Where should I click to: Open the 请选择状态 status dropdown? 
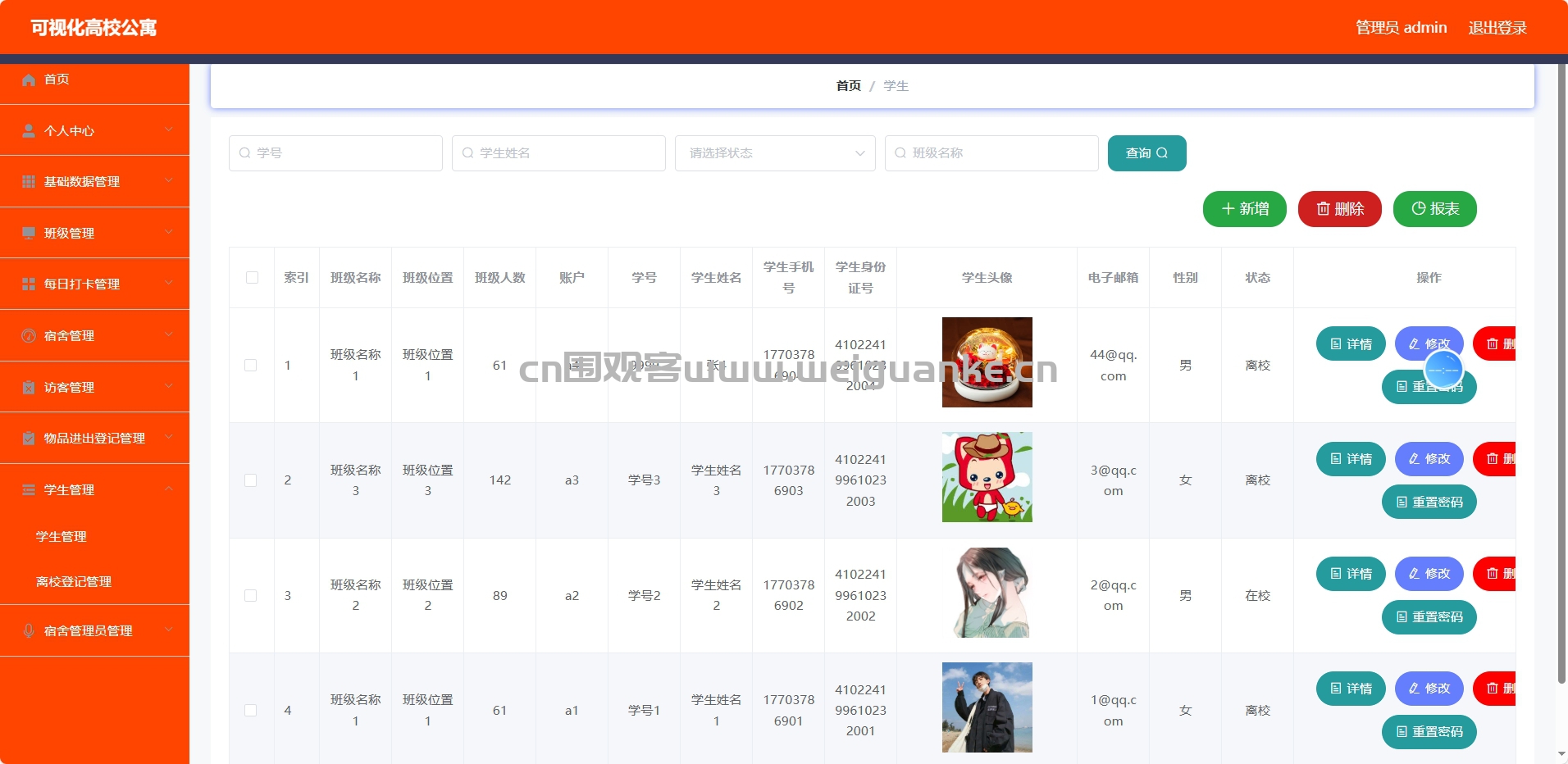pos(775,153)
